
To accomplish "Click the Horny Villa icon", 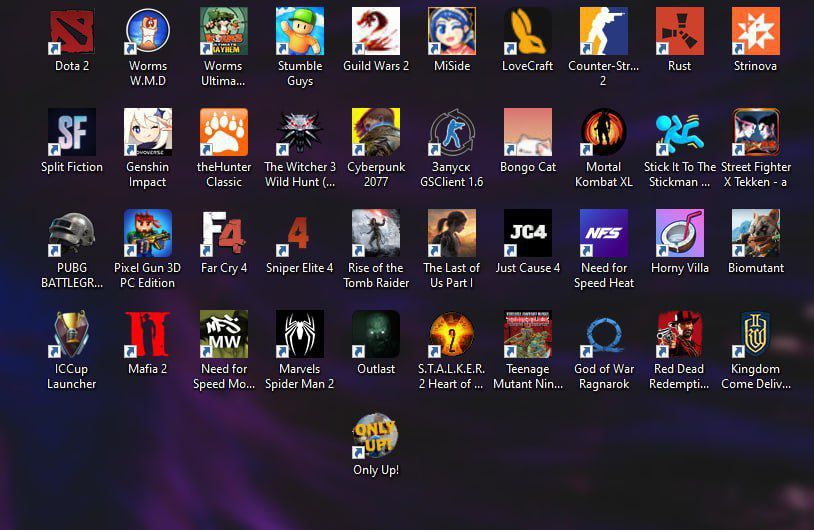I will [x=680, y=233].
